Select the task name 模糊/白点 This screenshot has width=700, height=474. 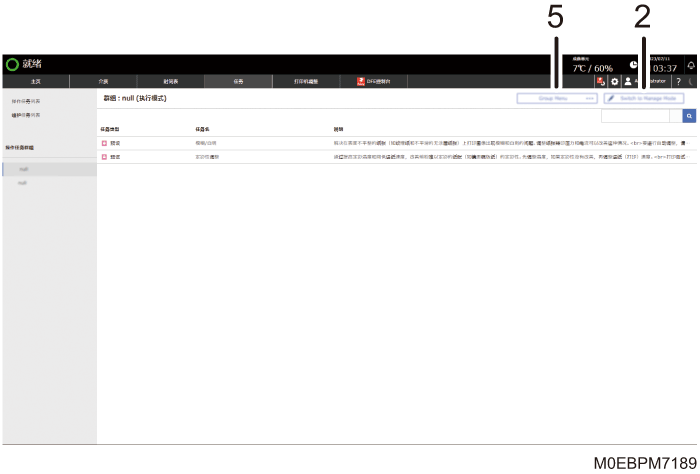coord(206,143)
